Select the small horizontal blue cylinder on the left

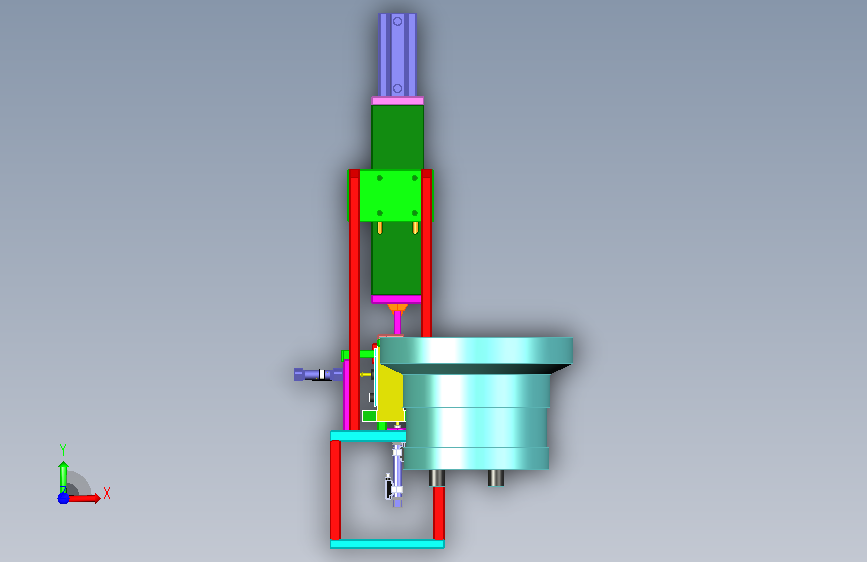pyautogui.click(x=318, y=374)
